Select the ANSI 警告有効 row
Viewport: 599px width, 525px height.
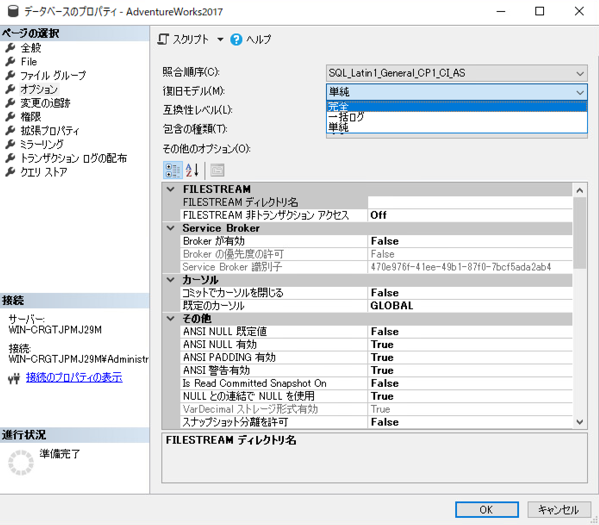376,371
